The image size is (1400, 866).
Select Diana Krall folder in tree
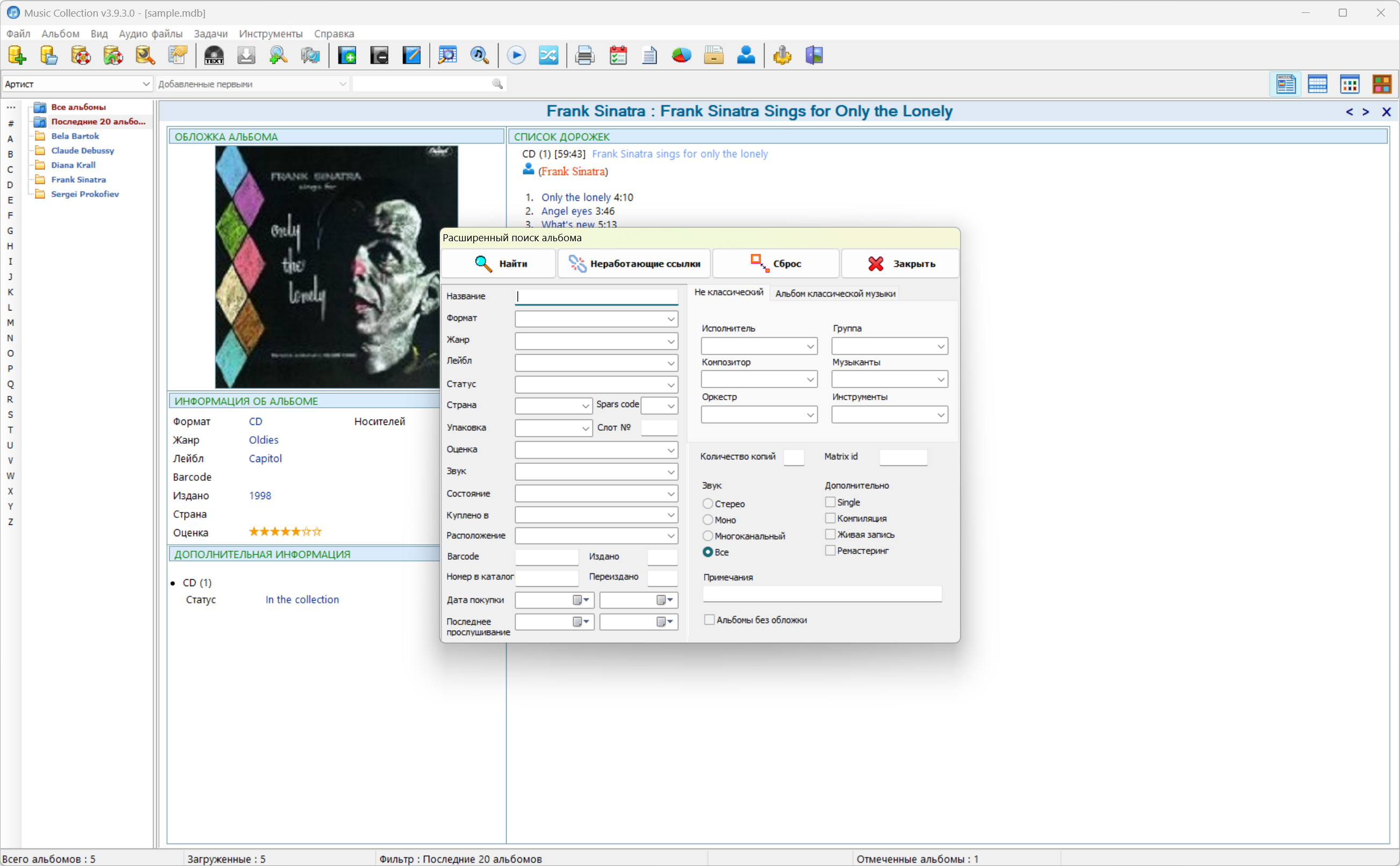click(73, 165)
